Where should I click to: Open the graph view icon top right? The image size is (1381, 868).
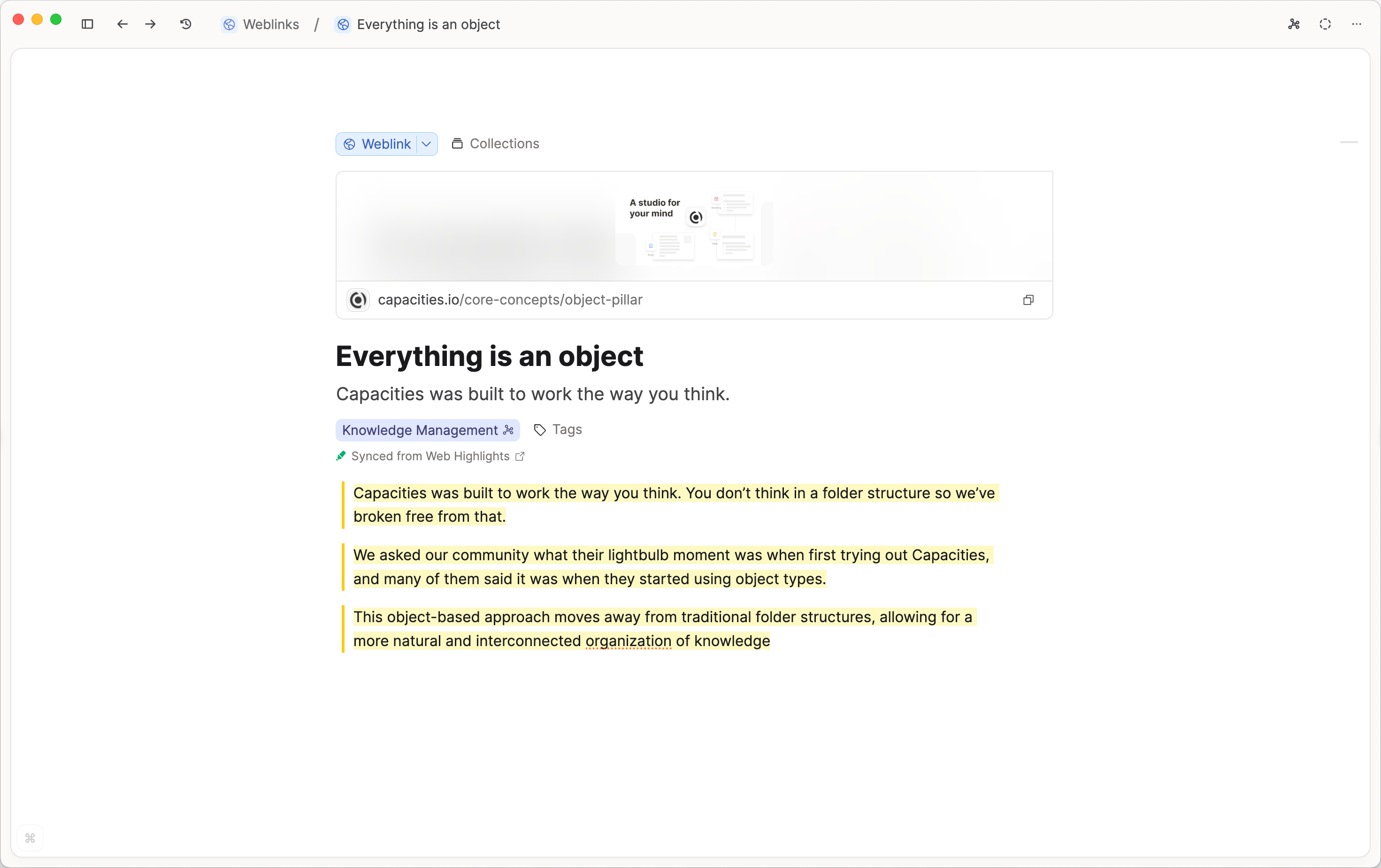pos(1293,24)
